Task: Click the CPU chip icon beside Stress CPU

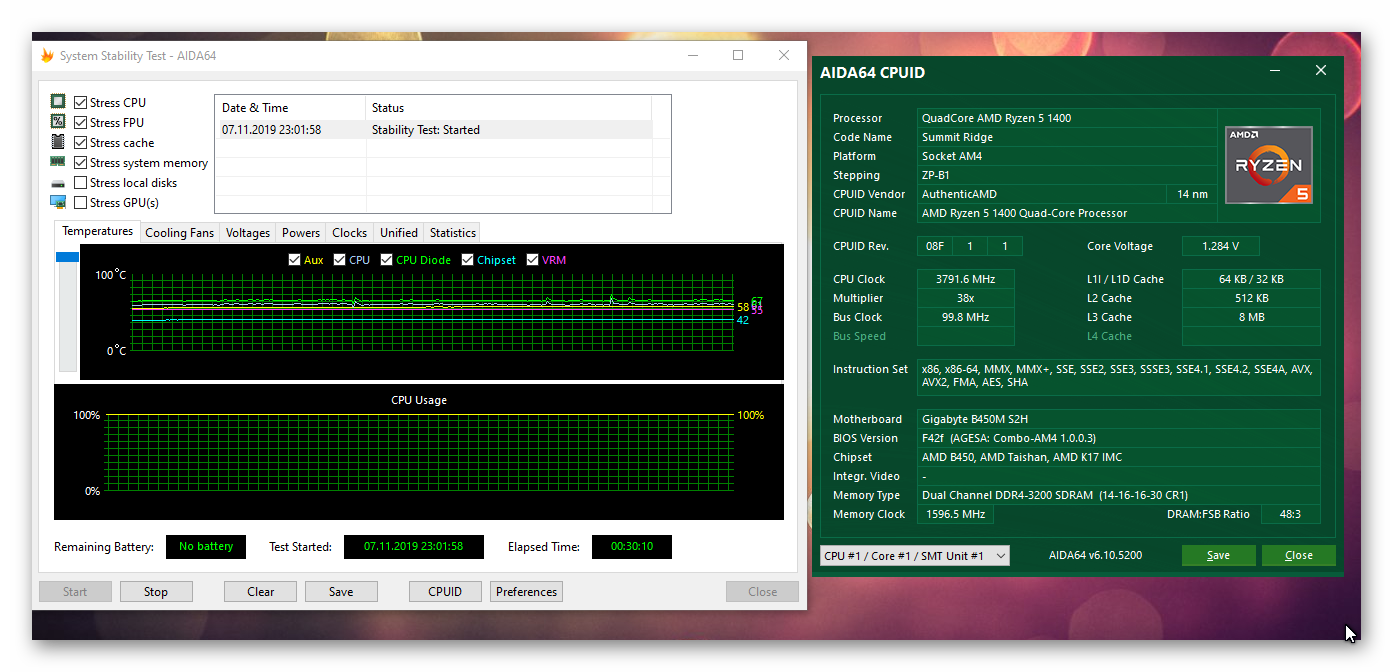Action: coord(58,102)
